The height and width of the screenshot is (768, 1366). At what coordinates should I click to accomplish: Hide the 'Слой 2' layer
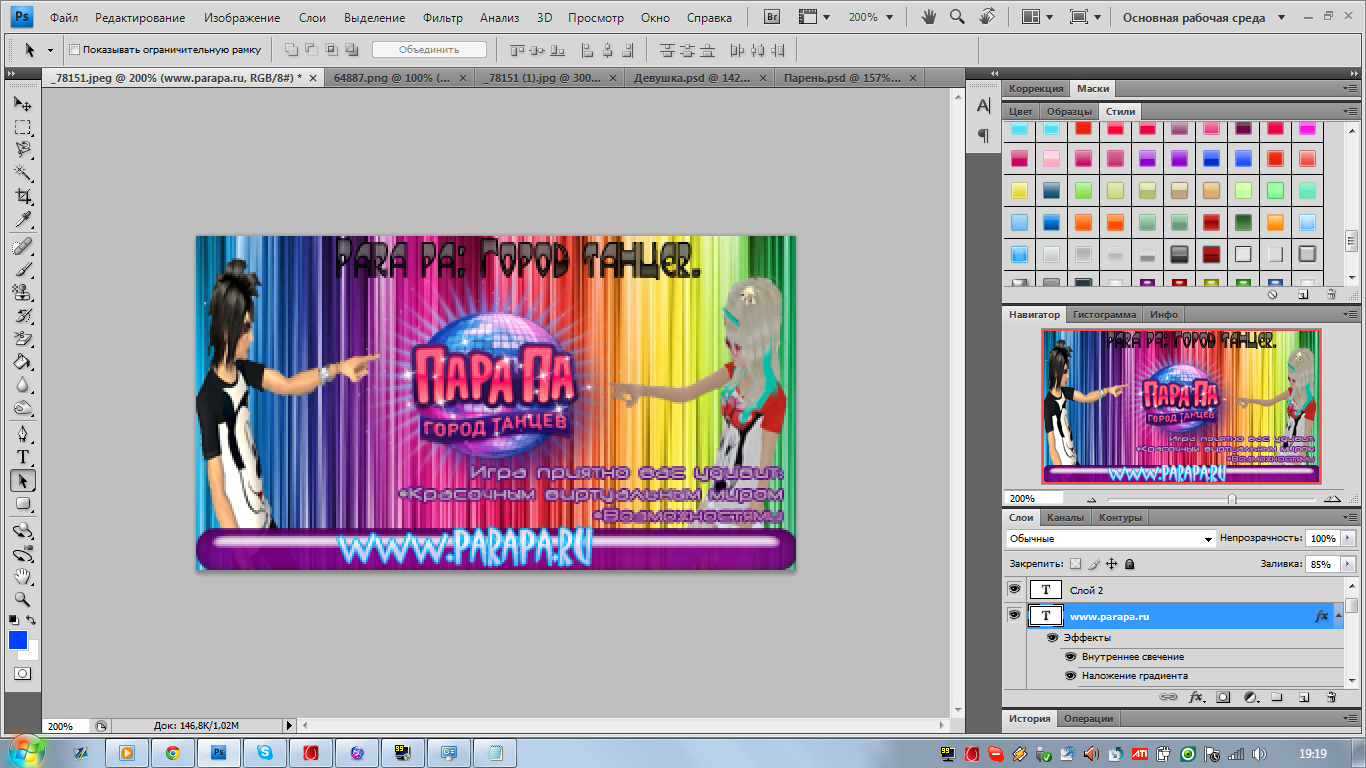[1015, 590]
